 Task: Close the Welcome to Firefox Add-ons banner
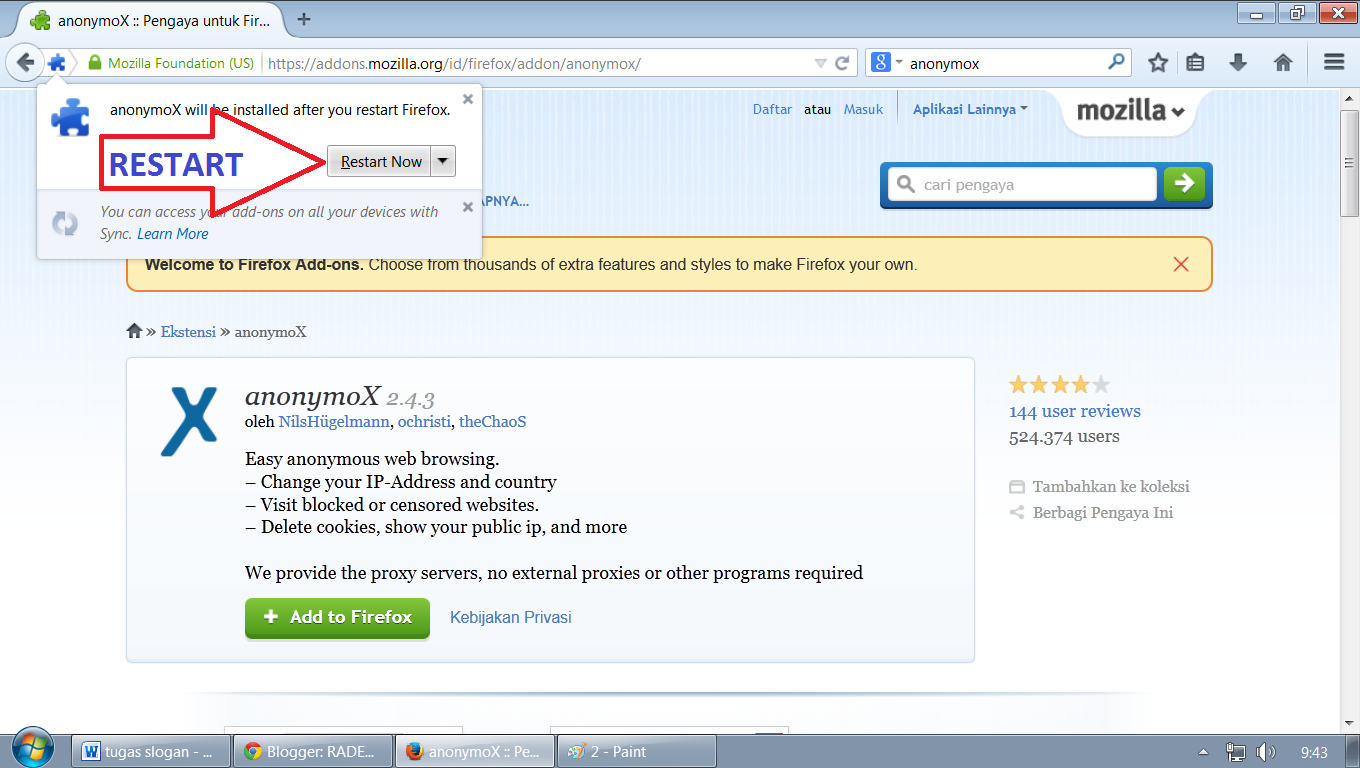[1181, 264]
